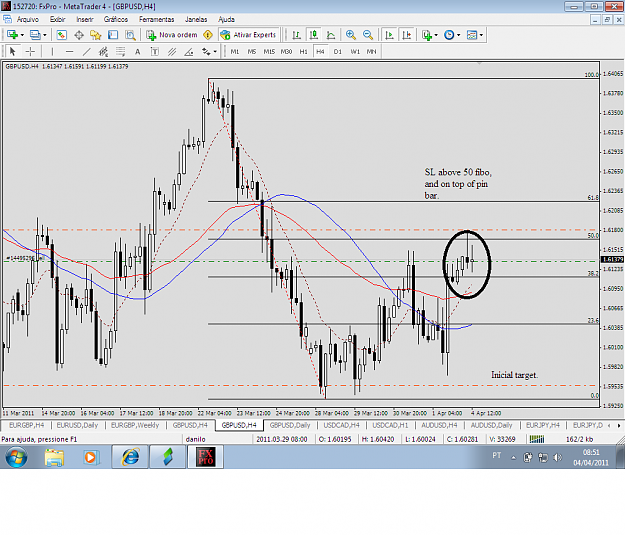Open the Gráficos menu
Screen dimensions: 625x535
coord(116,19)
